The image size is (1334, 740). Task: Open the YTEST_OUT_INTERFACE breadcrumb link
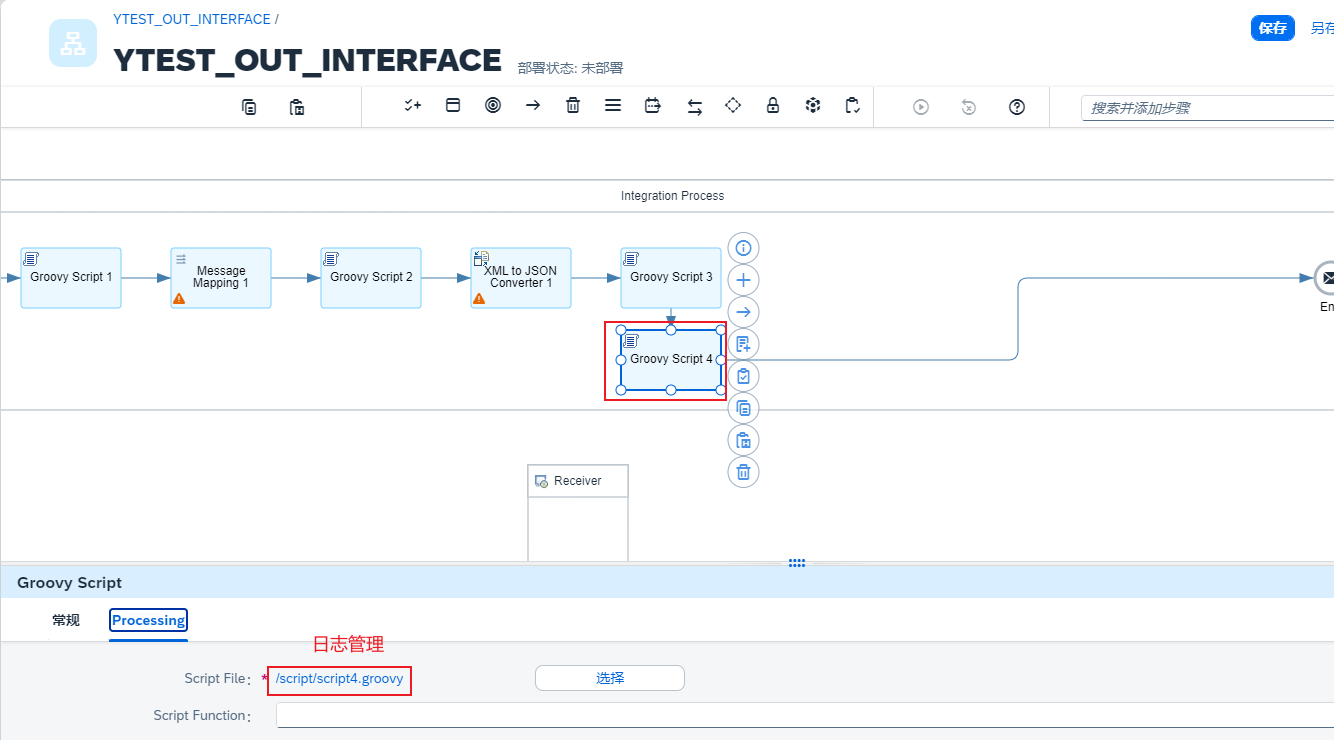(x=191, y=19)
